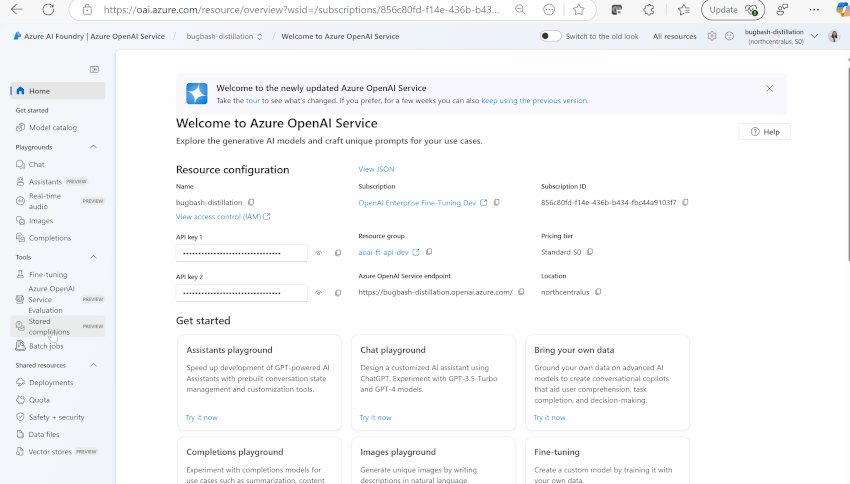Show API key 1 value

coord(319,253)
